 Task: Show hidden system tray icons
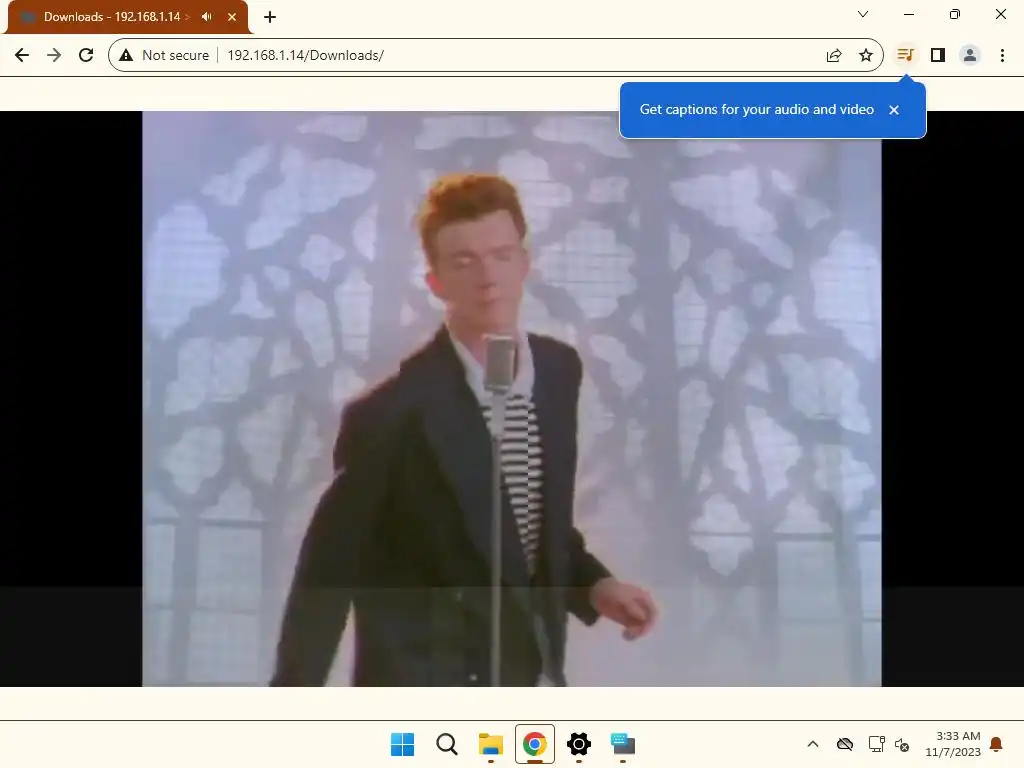click(813, 744)
